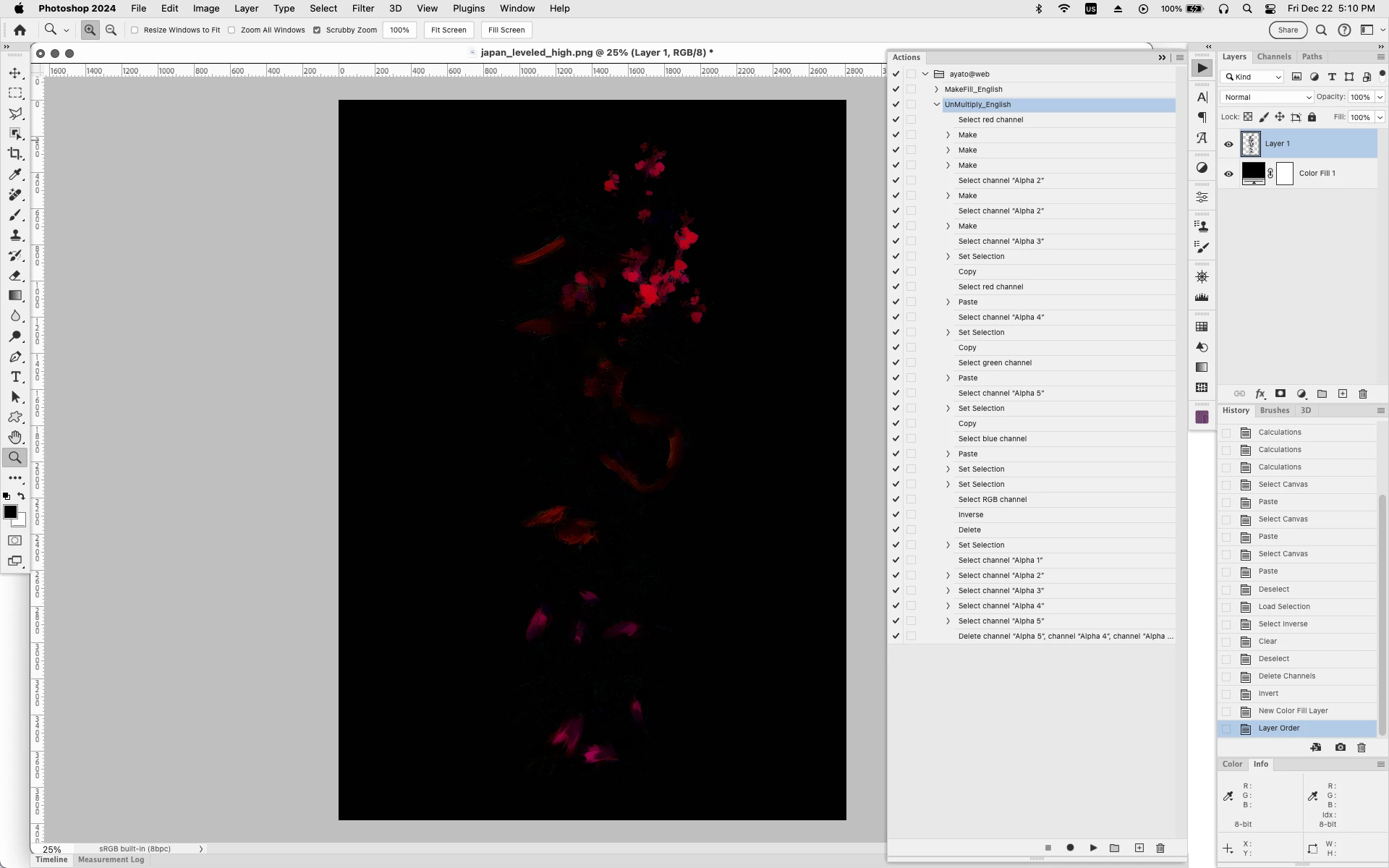1389x868 pixels.
Task: Click the foreground color swatch
Action: pos(10,511)
